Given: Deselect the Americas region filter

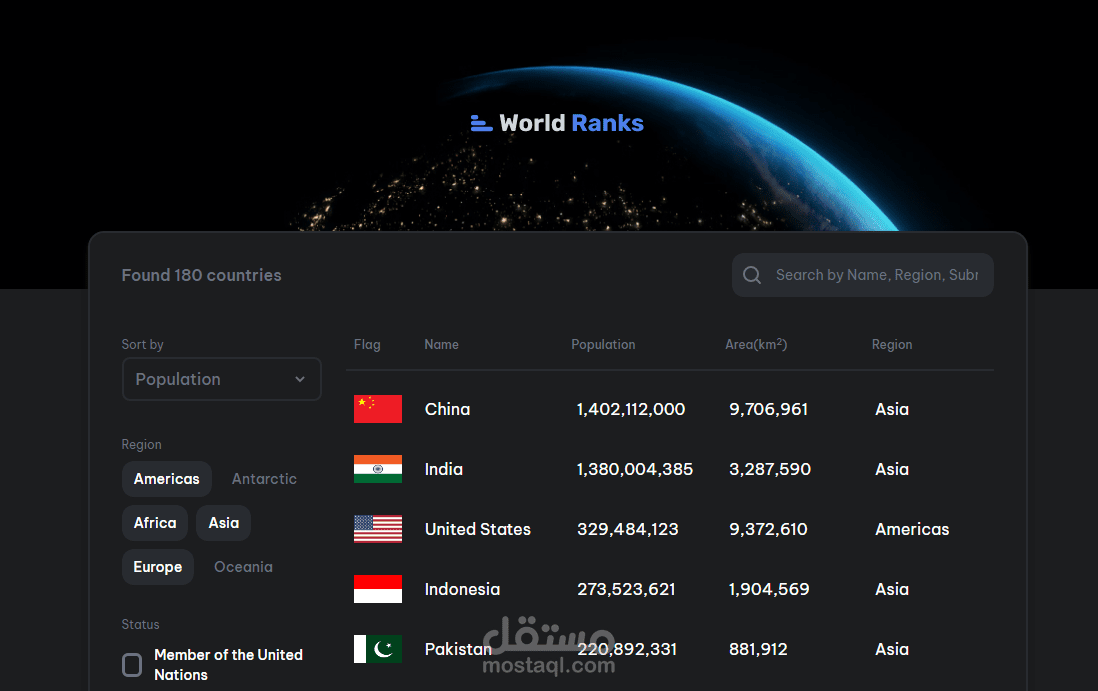Looking at the screenshot, I should 166,478.
